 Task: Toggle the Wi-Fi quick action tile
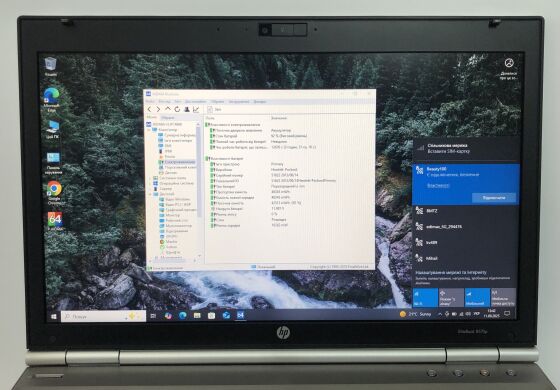click(425, 298)
